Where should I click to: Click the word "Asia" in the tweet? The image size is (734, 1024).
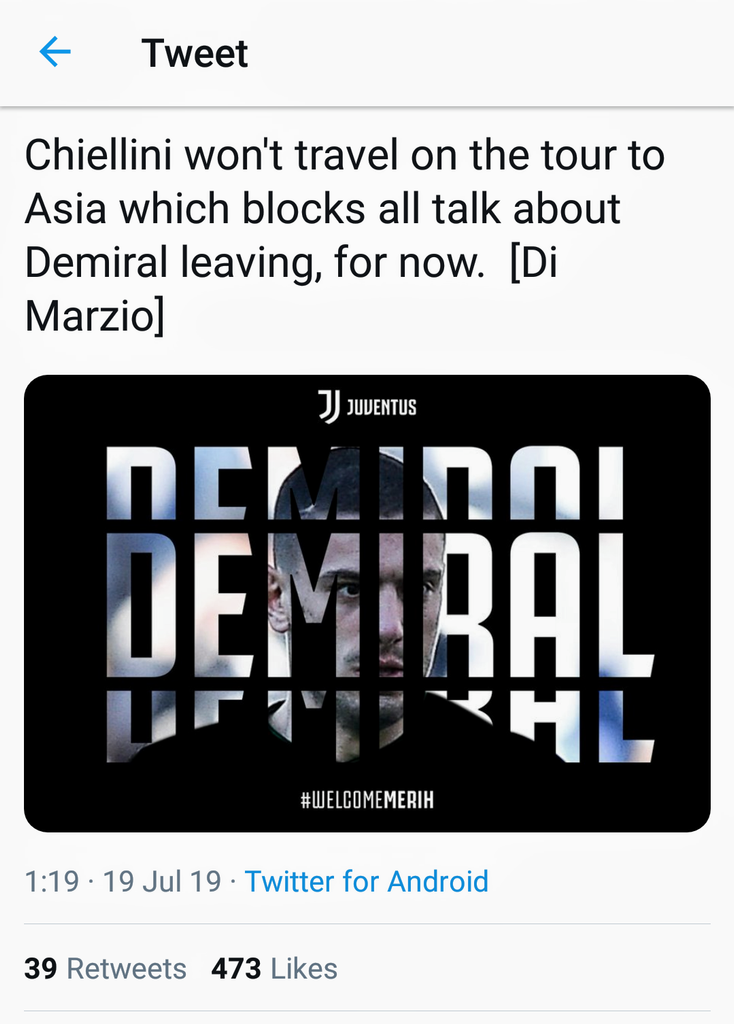tap(63, 209)
